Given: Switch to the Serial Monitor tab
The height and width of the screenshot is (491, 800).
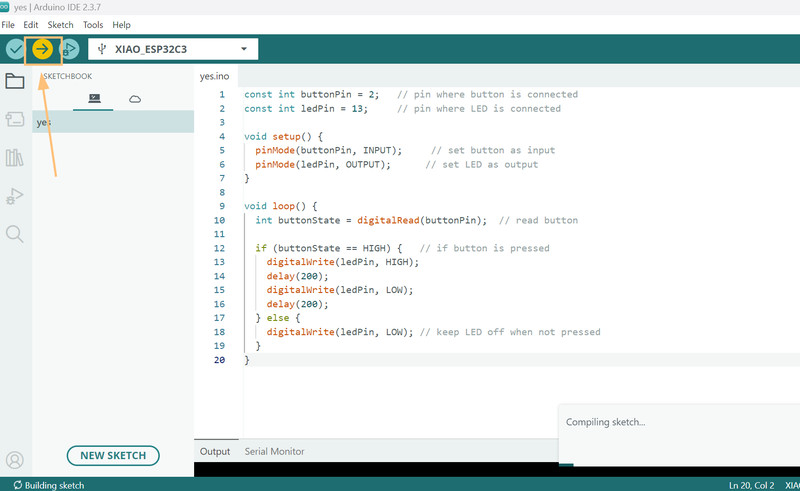Looking at the screenshot, I should coord(274,451).
